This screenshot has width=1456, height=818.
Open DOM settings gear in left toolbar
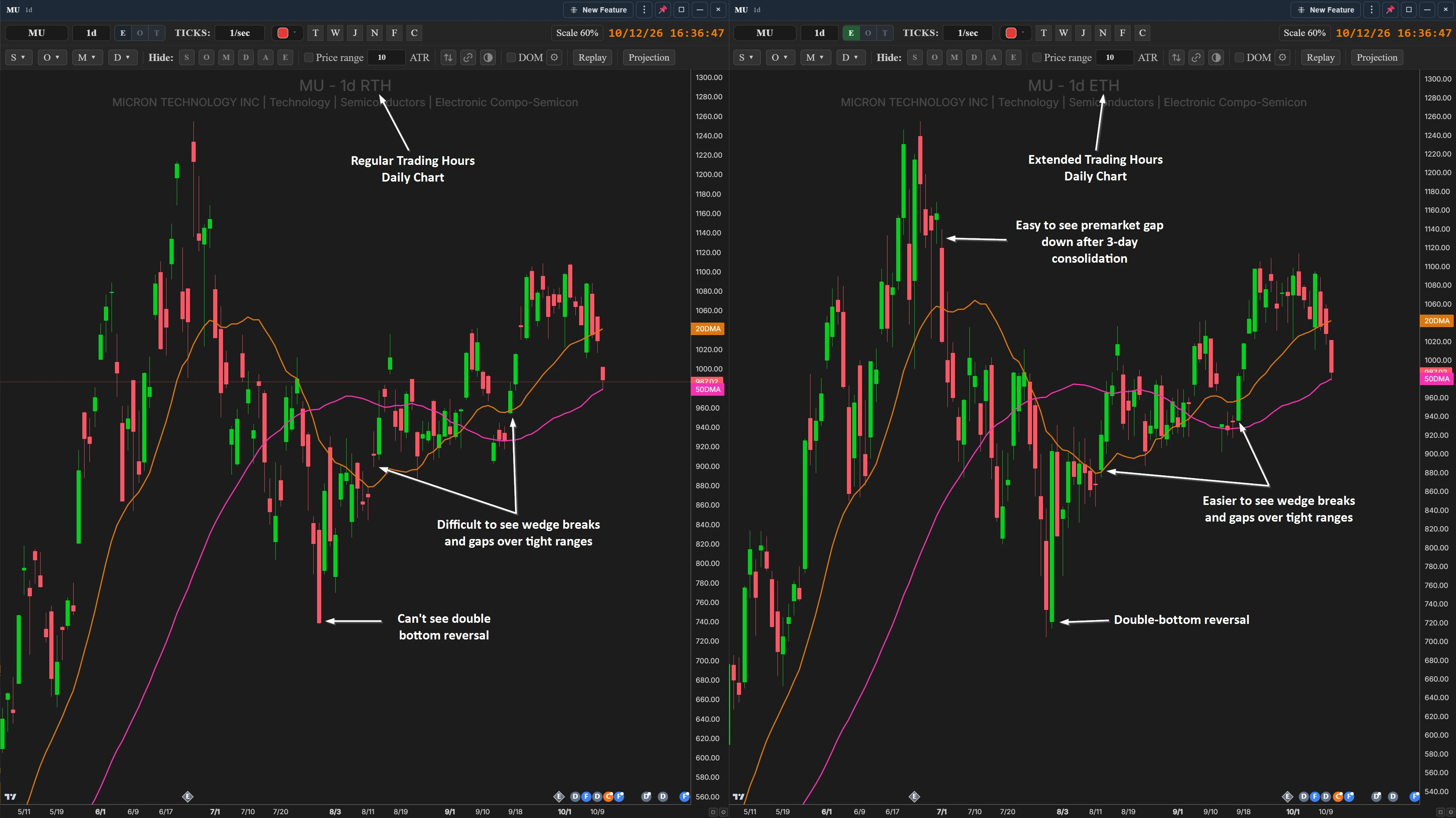coord(554,57)
